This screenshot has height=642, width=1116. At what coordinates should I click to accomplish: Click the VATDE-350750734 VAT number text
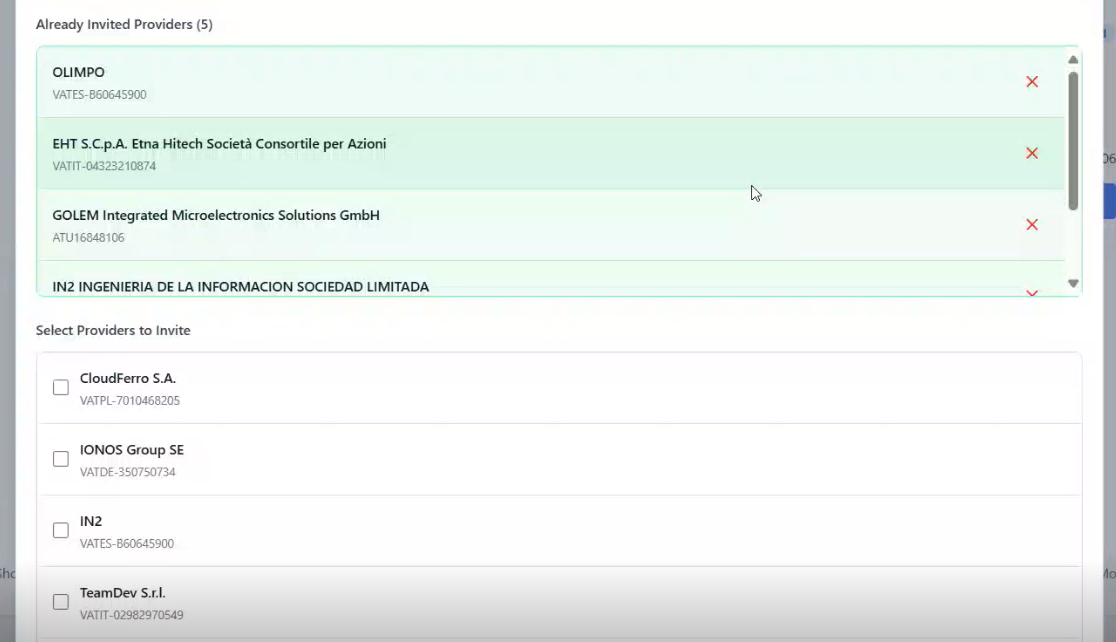(x=128, y=472)
